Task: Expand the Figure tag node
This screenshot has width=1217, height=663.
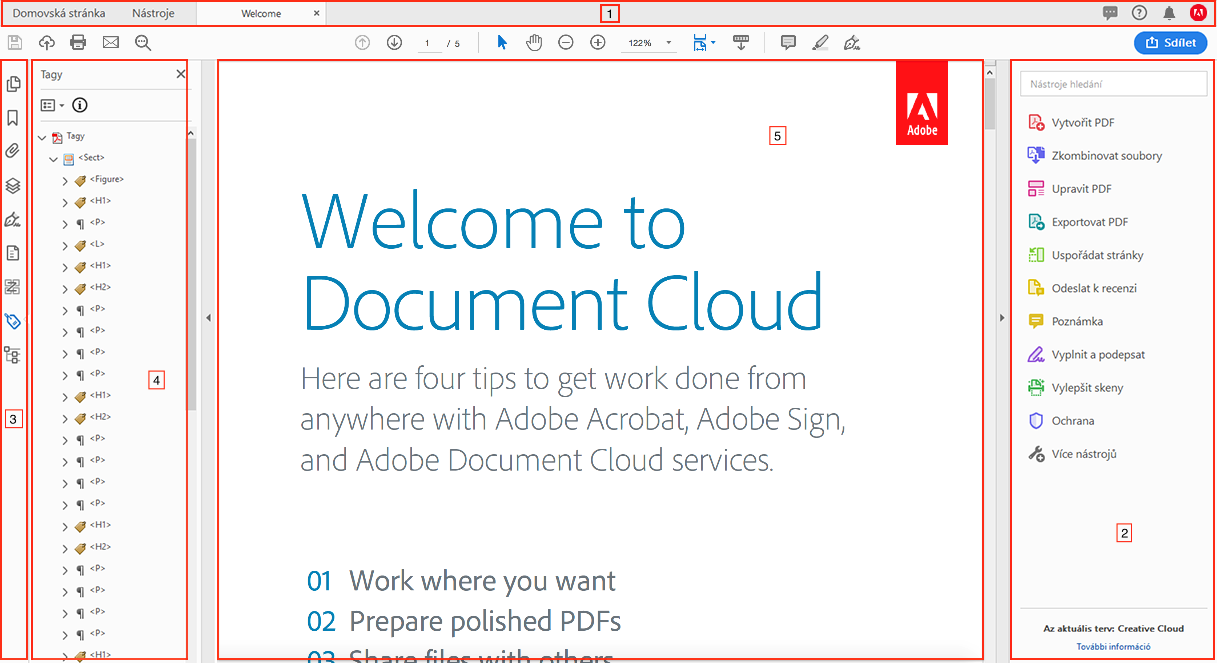Action: pos(65,180)
